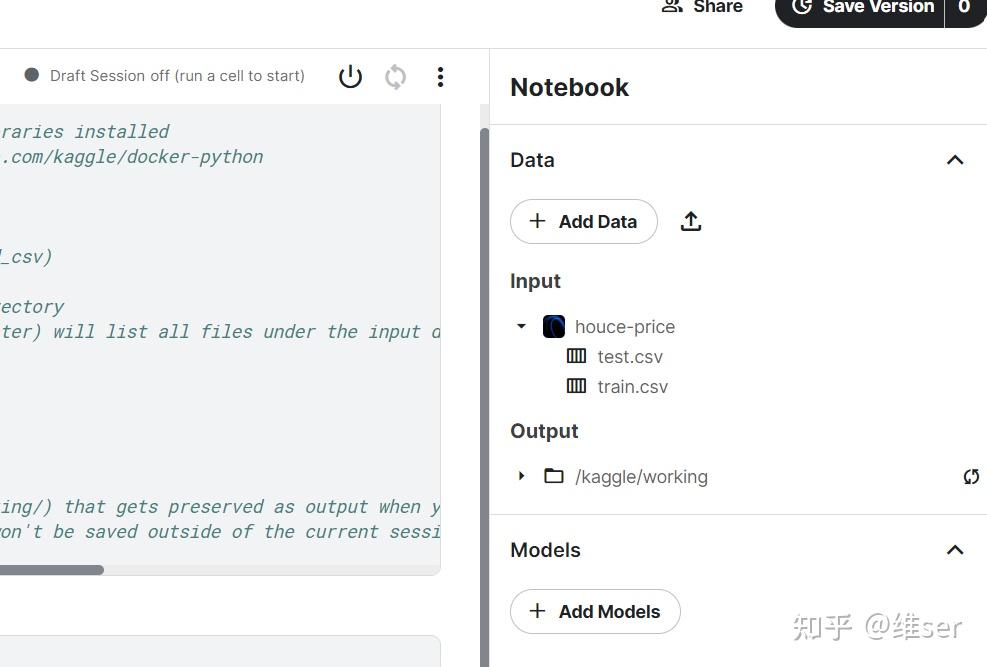This screenshot has width=987, height=667.
Task: Click the Save Version button
Action: pos(864,8)
